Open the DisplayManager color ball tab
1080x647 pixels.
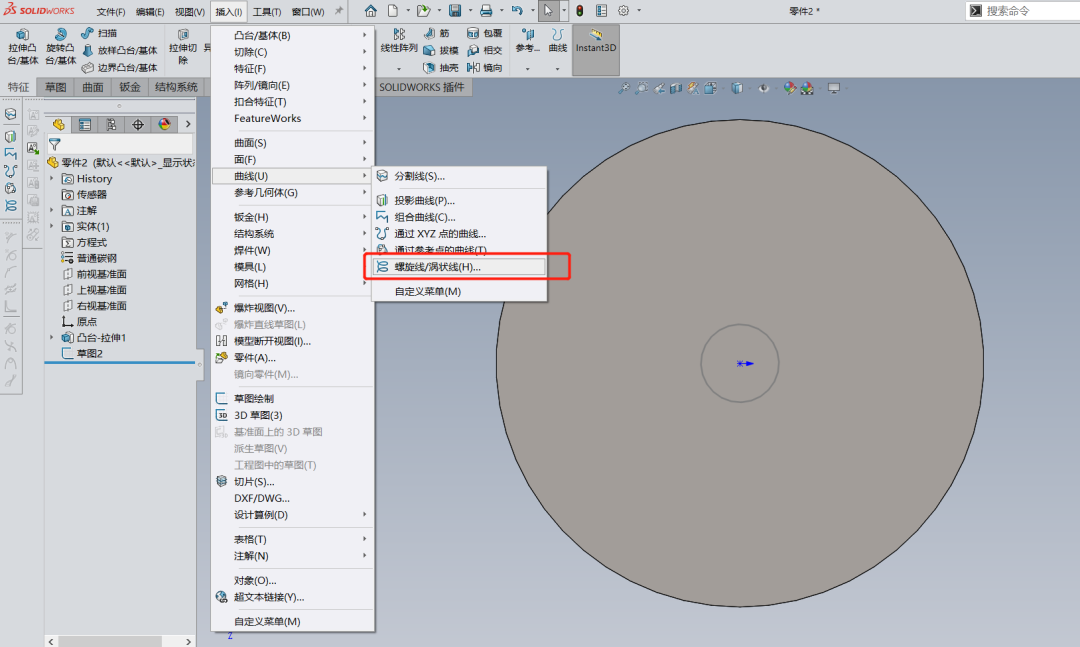(x=165, y=125)
